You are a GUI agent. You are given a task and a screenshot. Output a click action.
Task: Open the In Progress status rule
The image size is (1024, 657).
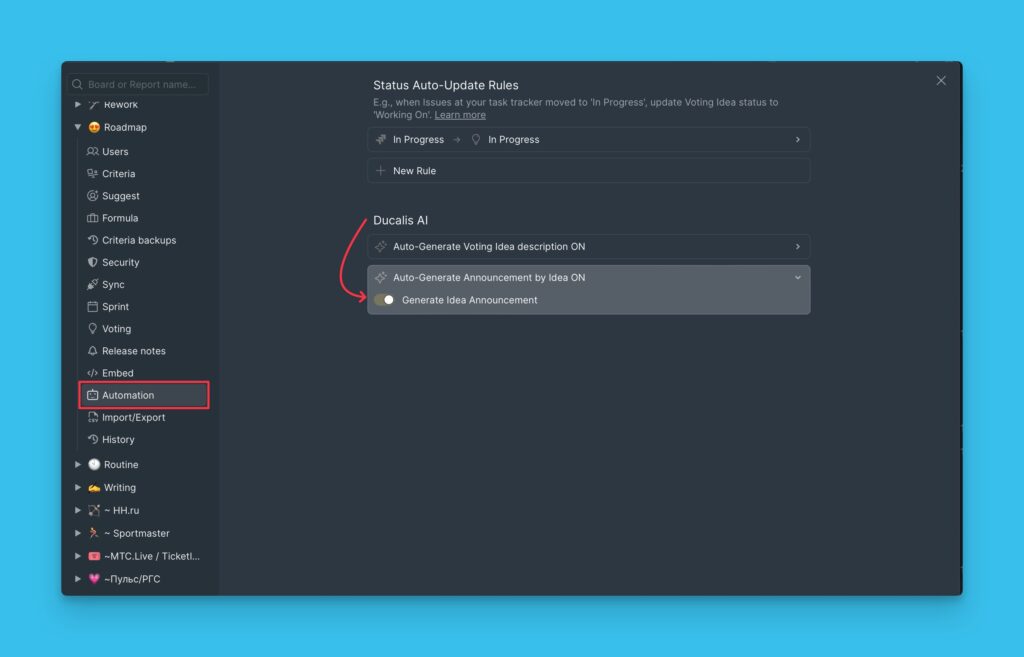click(588, 140)
